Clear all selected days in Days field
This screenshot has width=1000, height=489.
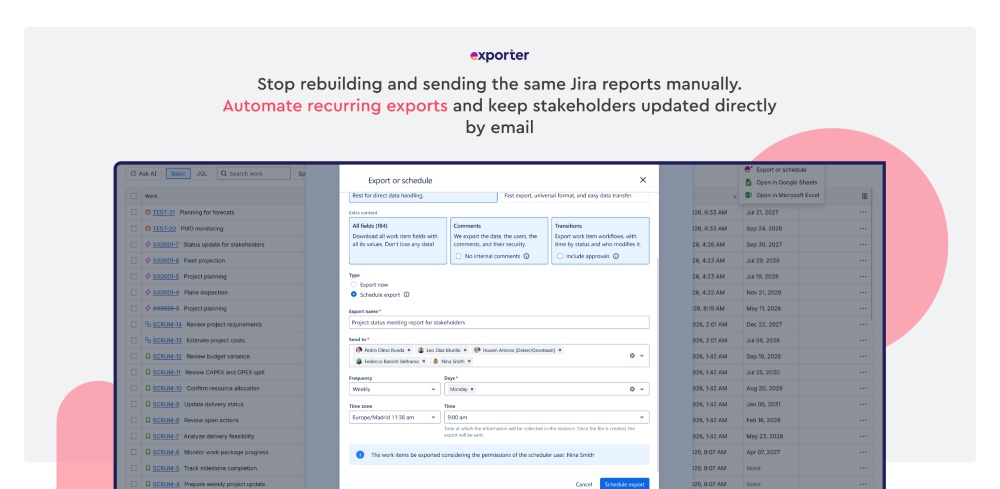pos(632,389)
